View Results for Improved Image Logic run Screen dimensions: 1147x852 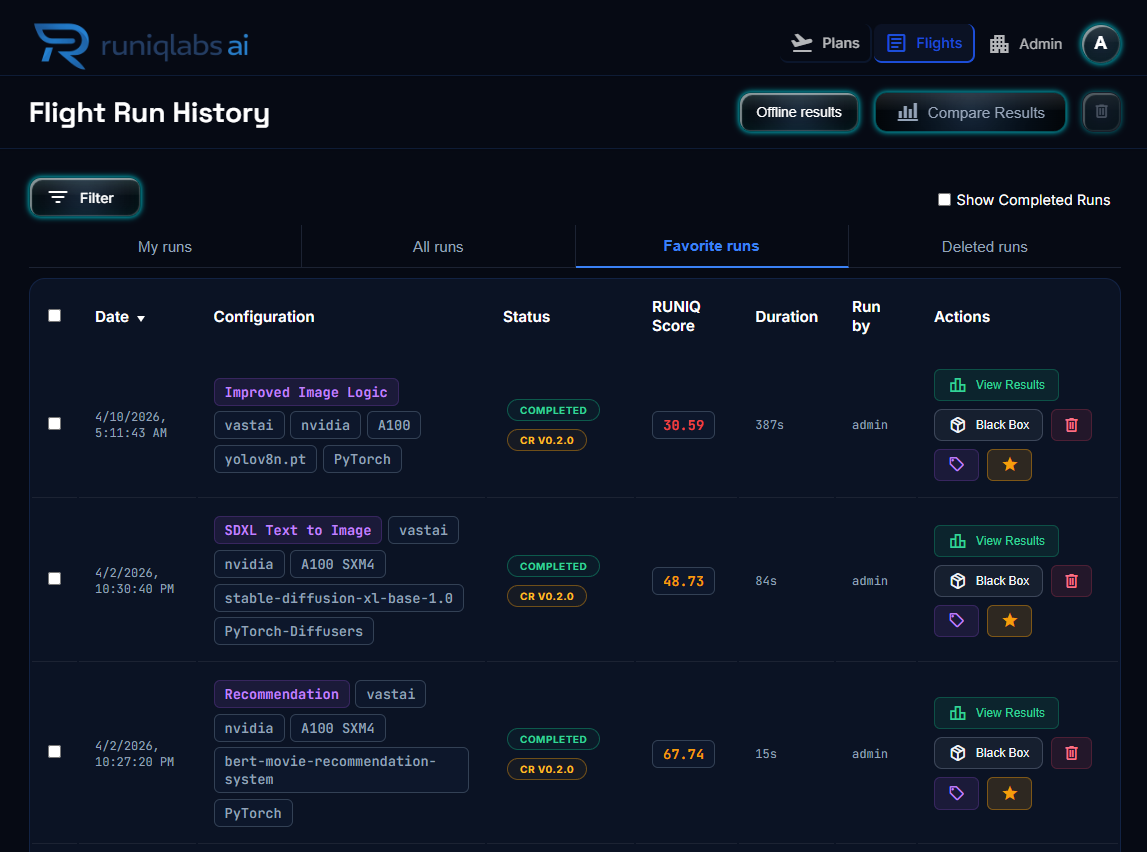pos(996,385)
